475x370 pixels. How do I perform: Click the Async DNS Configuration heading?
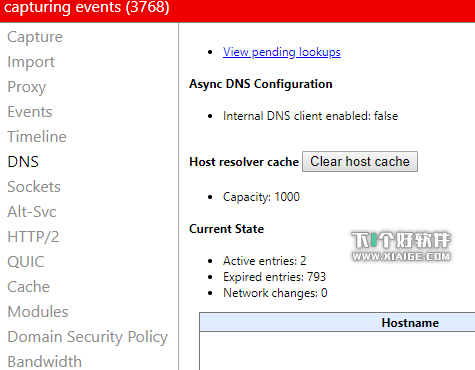point(261,84)
